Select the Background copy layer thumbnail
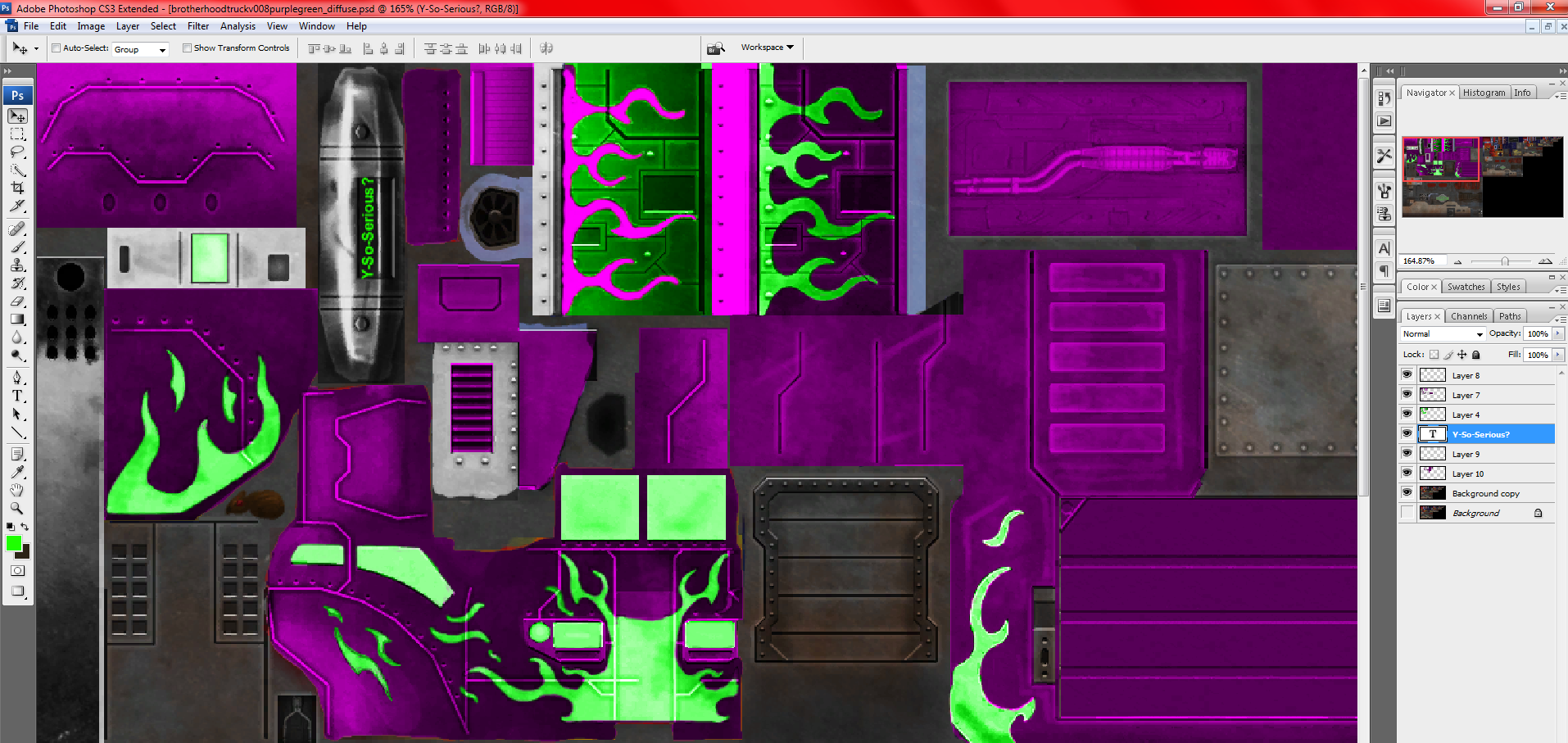1568x743 pixels. 1433,492
